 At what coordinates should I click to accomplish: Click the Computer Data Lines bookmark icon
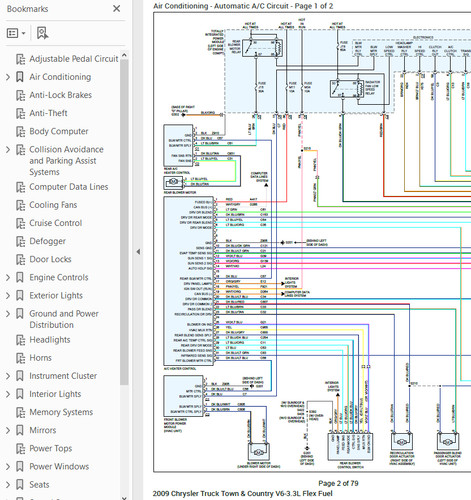click(21, 187)
